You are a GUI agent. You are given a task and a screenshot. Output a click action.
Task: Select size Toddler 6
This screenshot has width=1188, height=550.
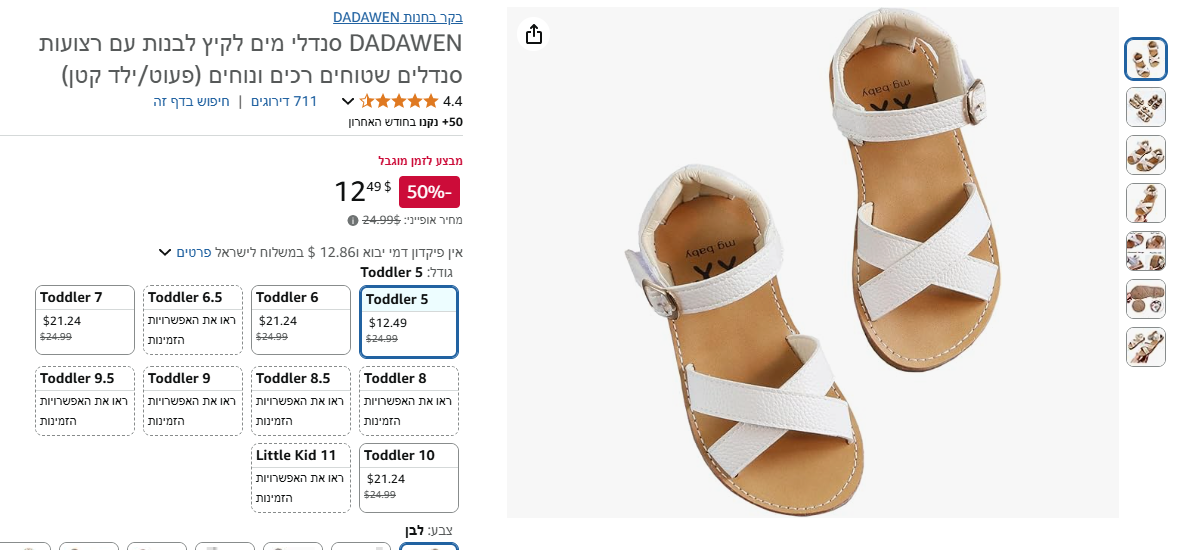coord(301,320)
